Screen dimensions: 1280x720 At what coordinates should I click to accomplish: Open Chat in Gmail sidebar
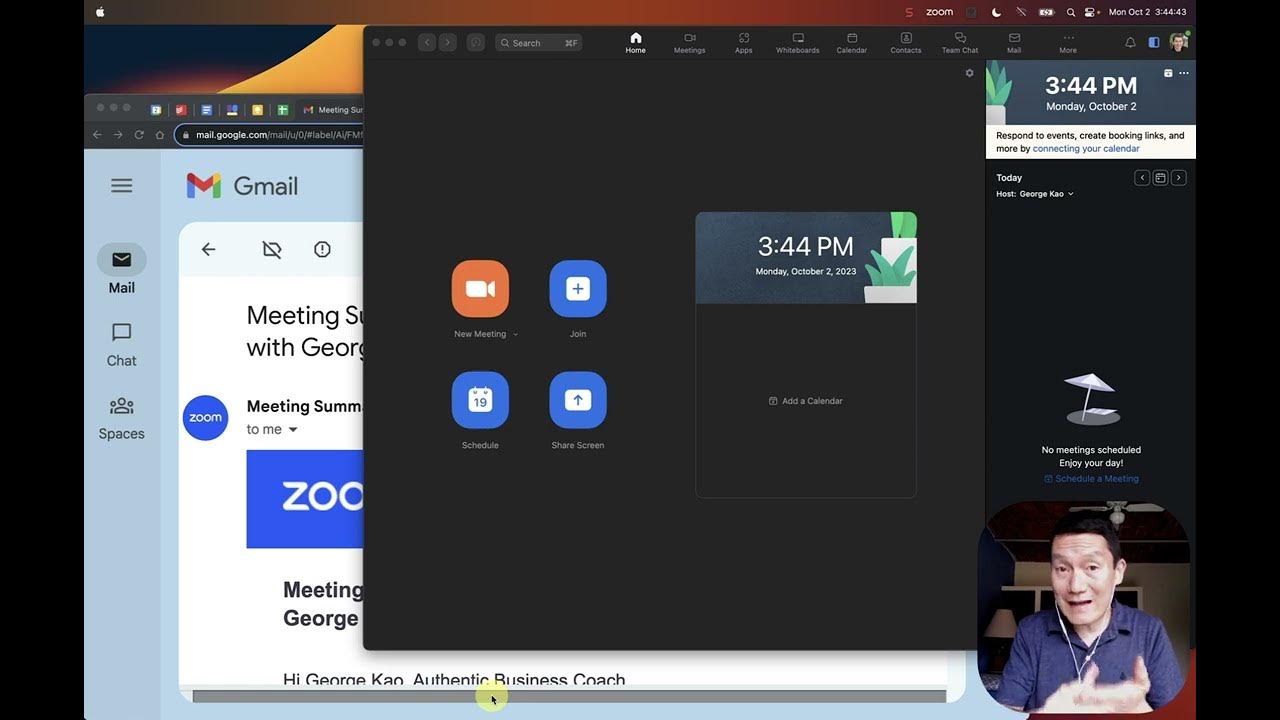[122, 345]
